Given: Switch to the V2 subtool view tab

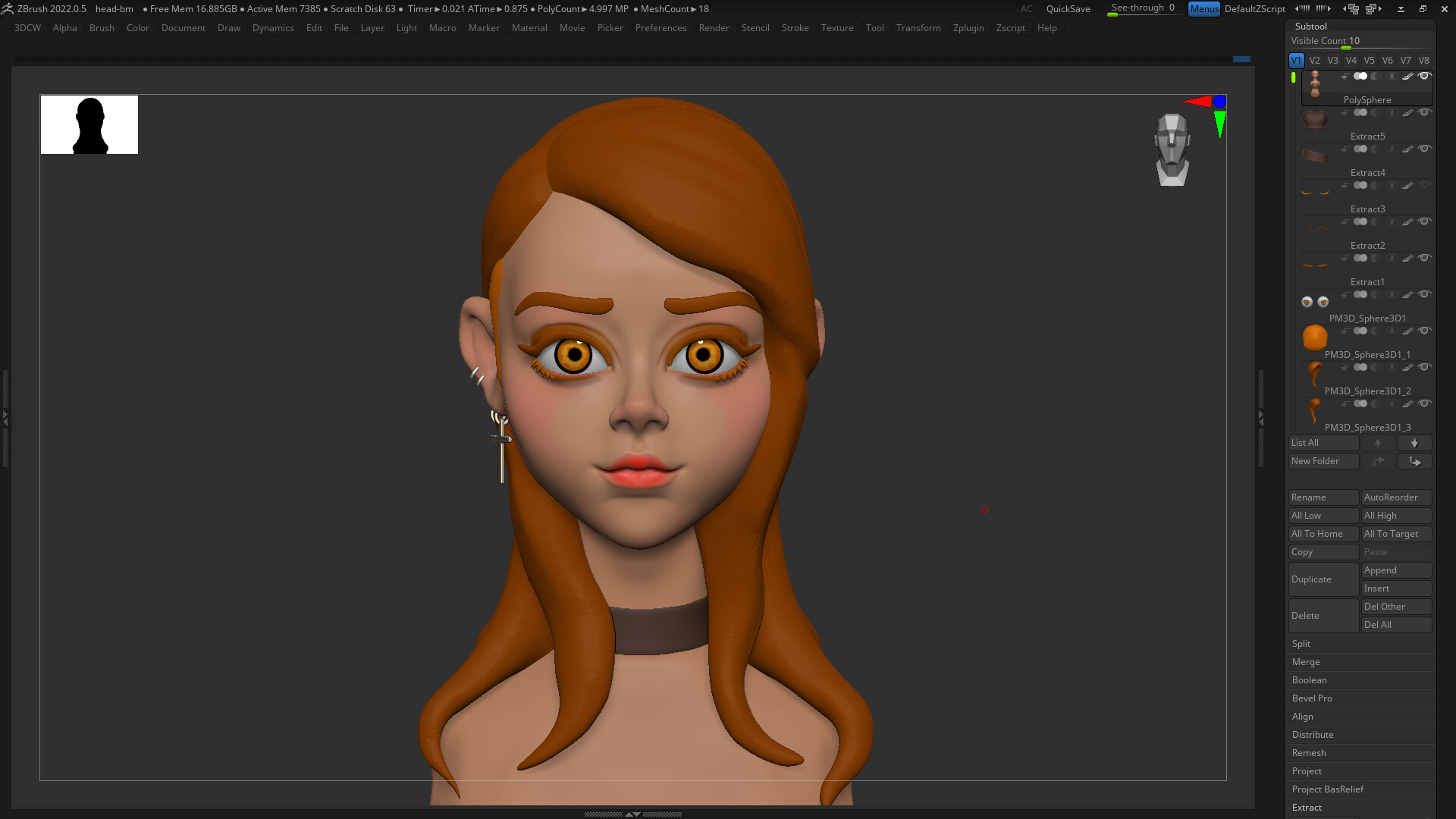Looking at the screenshot, I should [x=1313, y=60].
